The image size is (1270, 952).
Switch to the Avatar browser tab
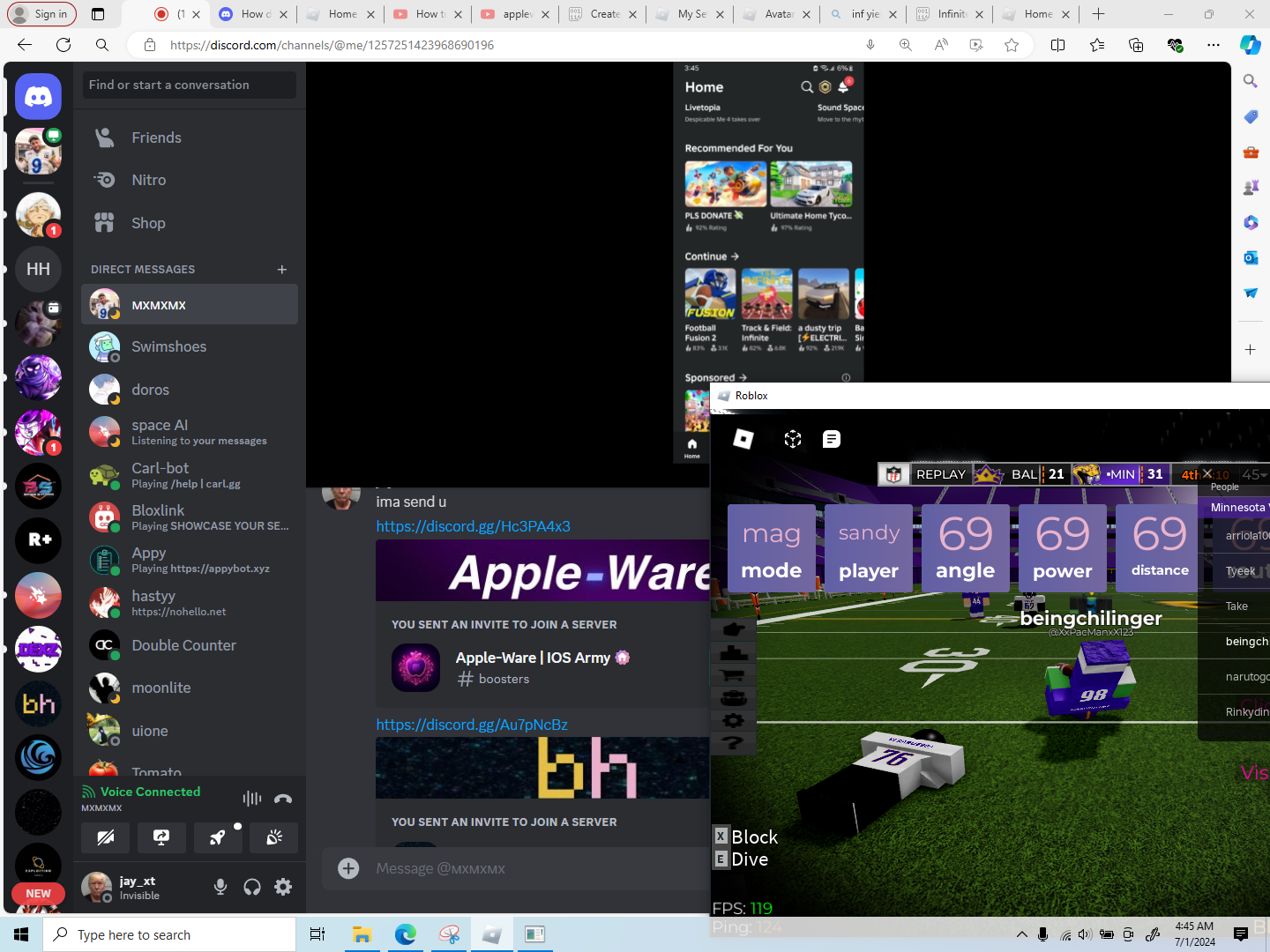(x=777, y=14)
